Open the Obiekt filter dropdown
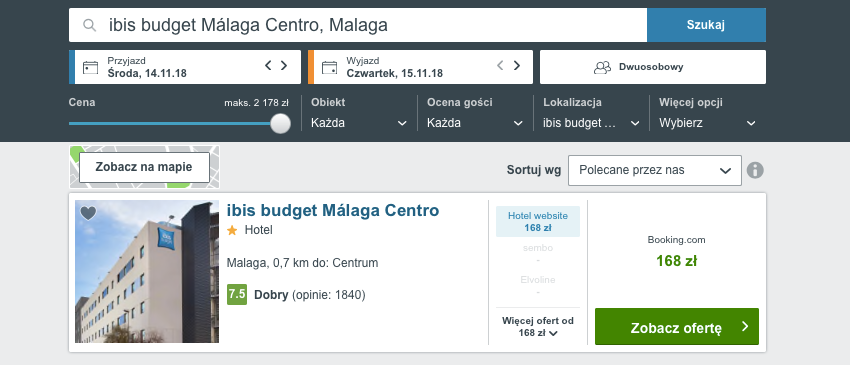The width and height of the screenshot is (850, 365). pos(359,123)
